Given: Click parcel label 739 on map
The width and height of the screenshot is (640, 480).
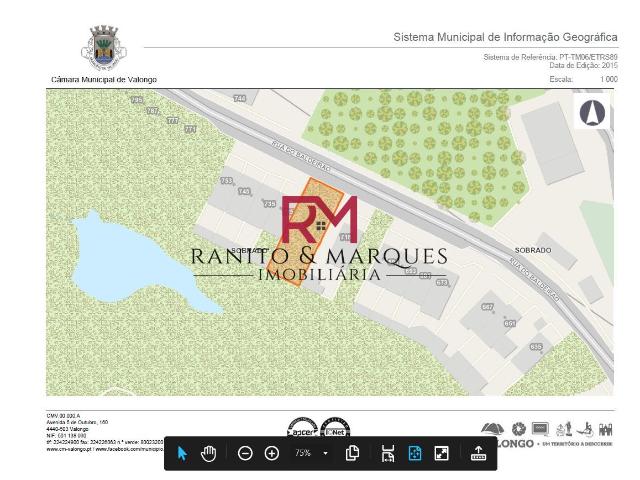Looking at the screenshot, I should tap(269, 203).
